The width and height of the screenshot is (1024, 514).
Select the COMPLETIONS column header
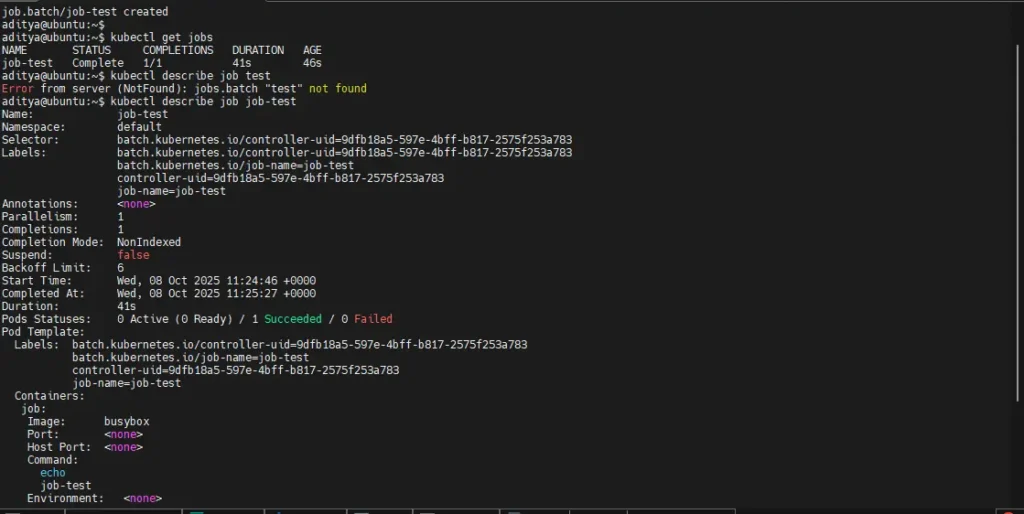(x=177, y=50)
